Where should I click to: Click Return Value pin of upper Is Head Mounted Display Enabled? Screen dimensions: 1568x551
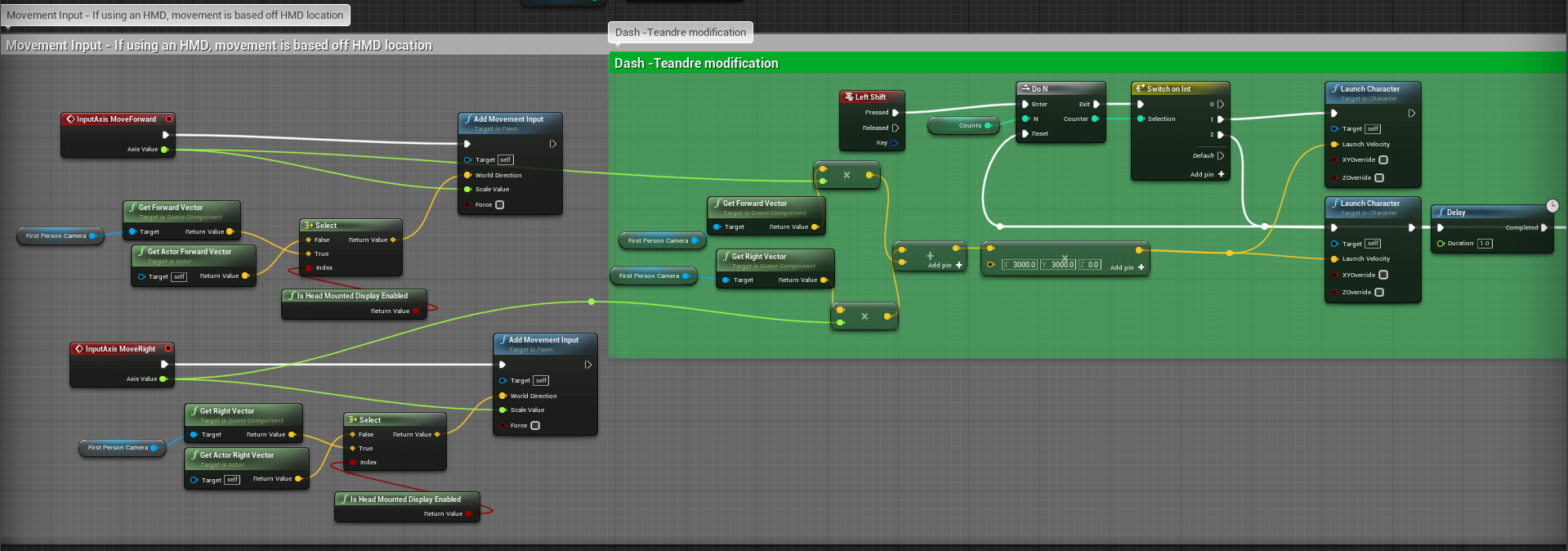click(x=416, y=311)
